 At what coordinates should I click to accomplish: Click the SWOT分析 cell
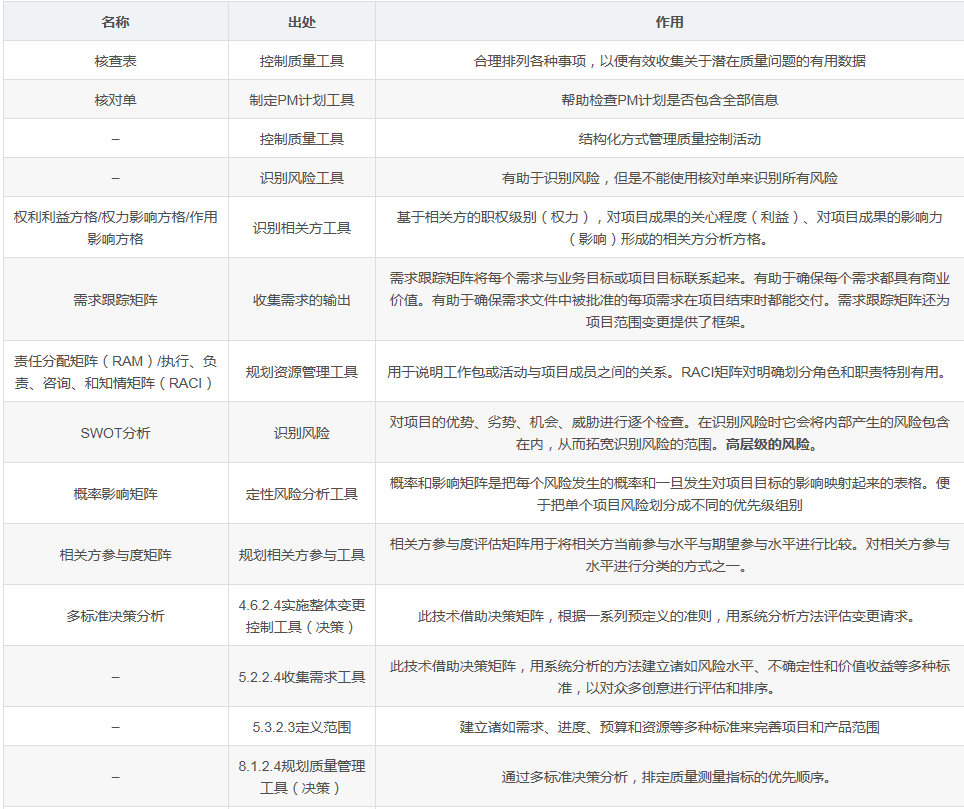[x=116, y=432]
